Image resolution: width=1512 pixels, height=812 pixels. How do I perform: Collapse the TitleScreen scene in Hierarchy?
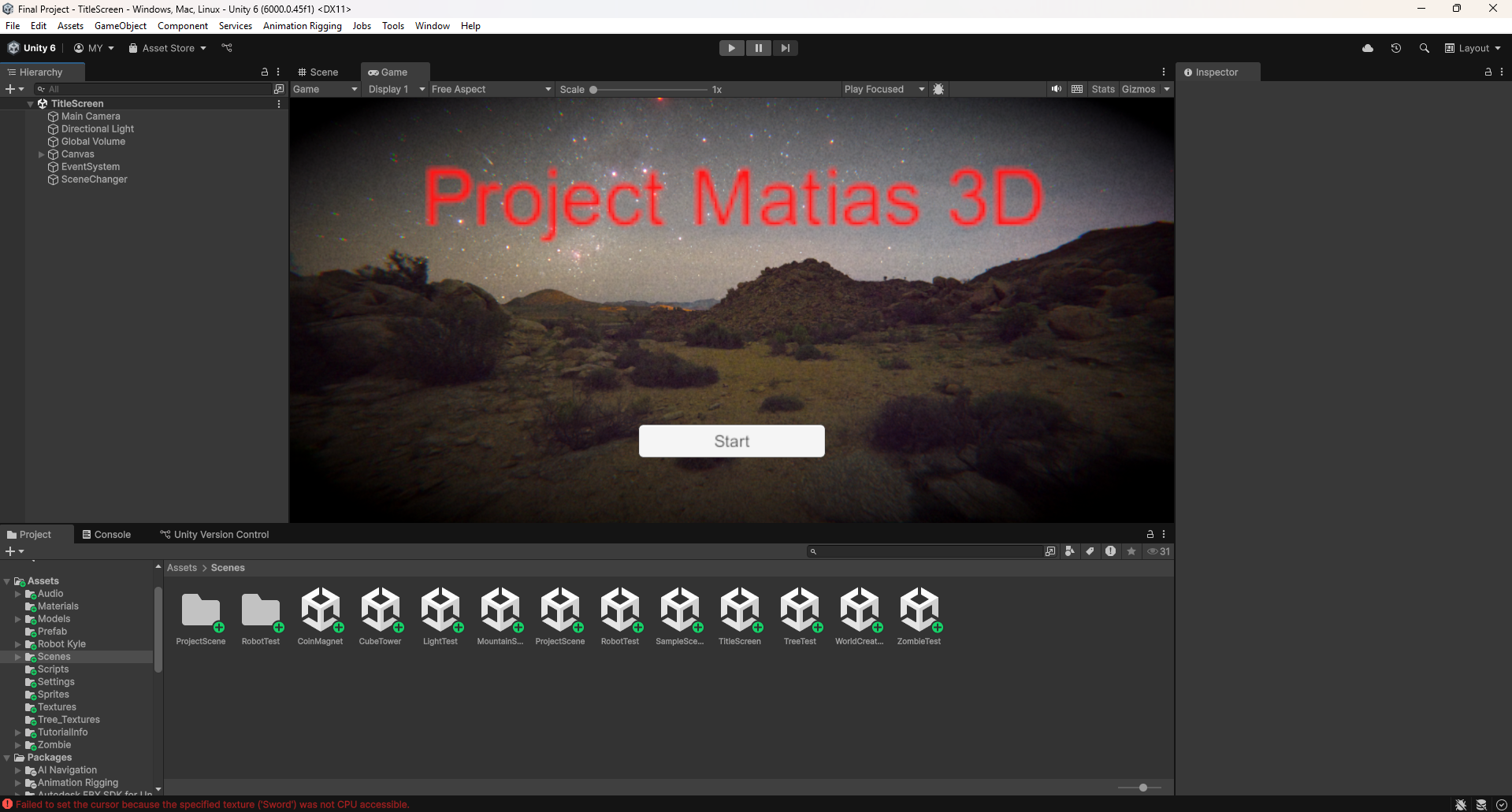point(31,104)
